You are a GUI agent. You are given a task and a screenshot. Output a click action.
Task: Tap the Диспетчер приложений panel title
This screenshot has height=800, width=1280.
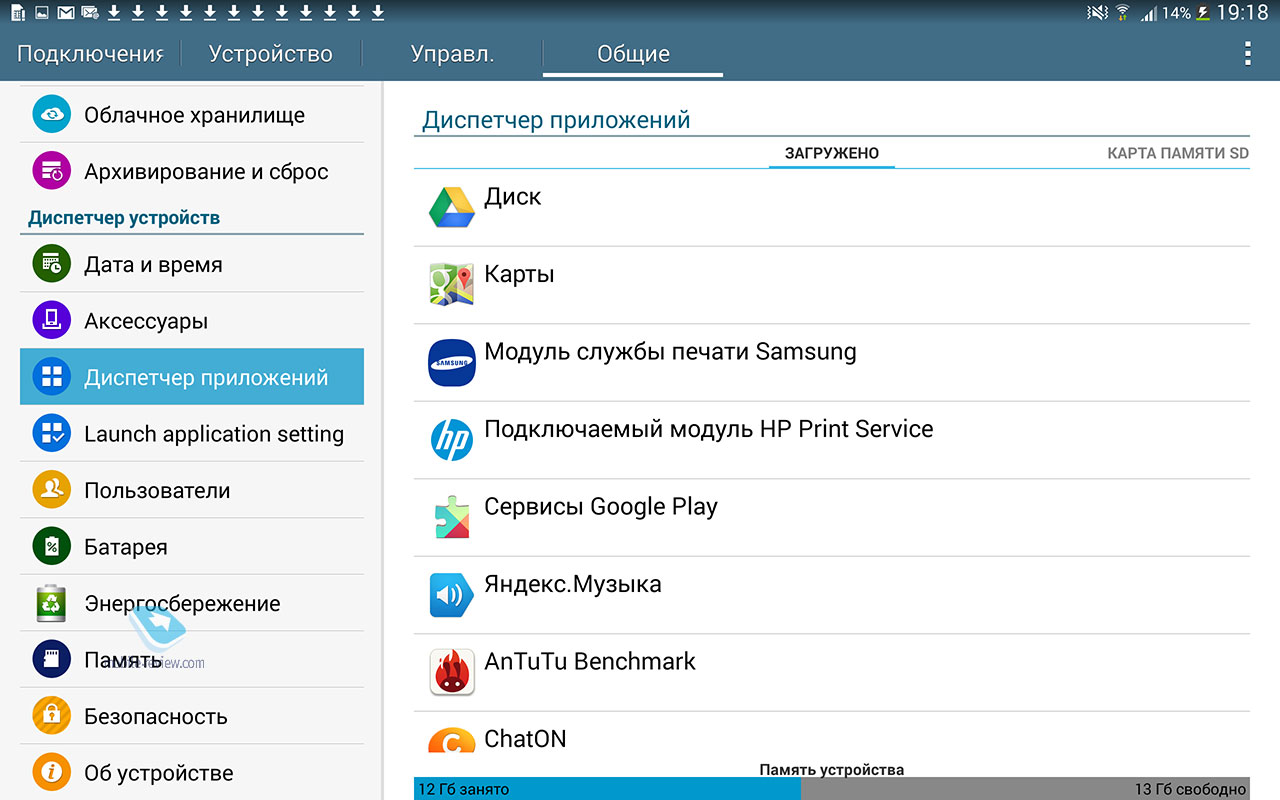click(556, 120)
